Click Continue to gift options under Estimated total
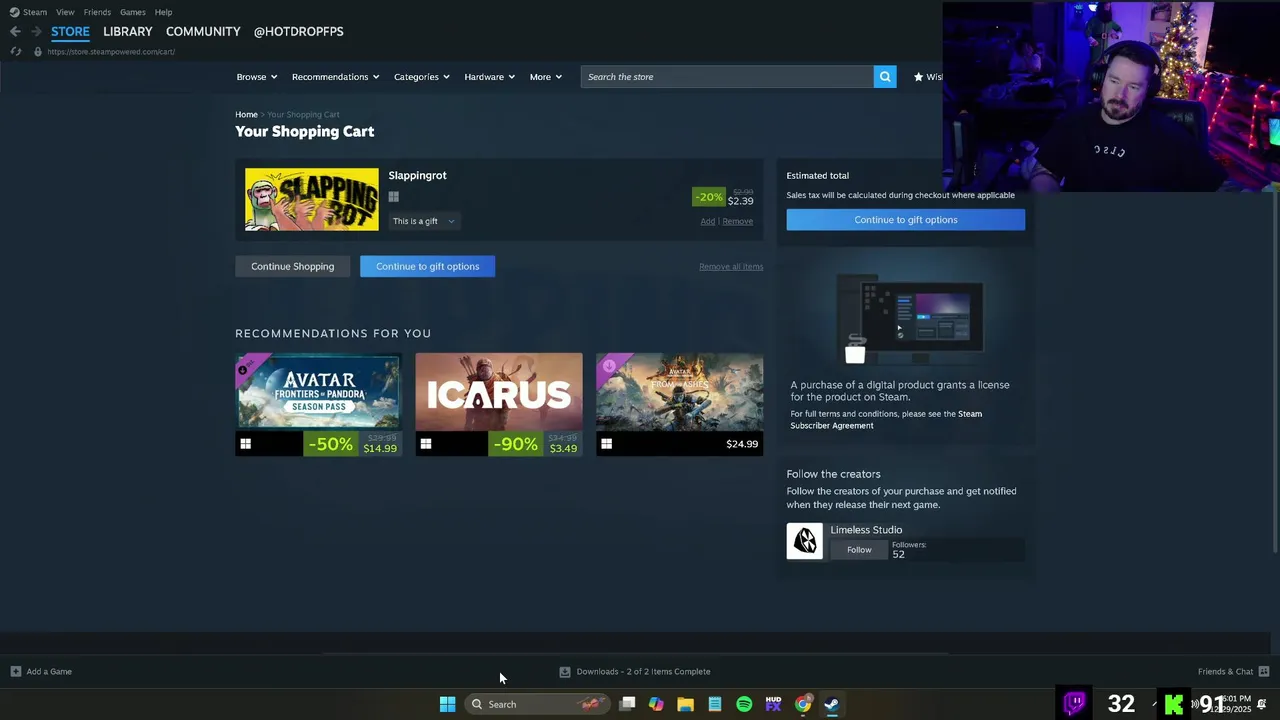 click(x=905, y=220)
